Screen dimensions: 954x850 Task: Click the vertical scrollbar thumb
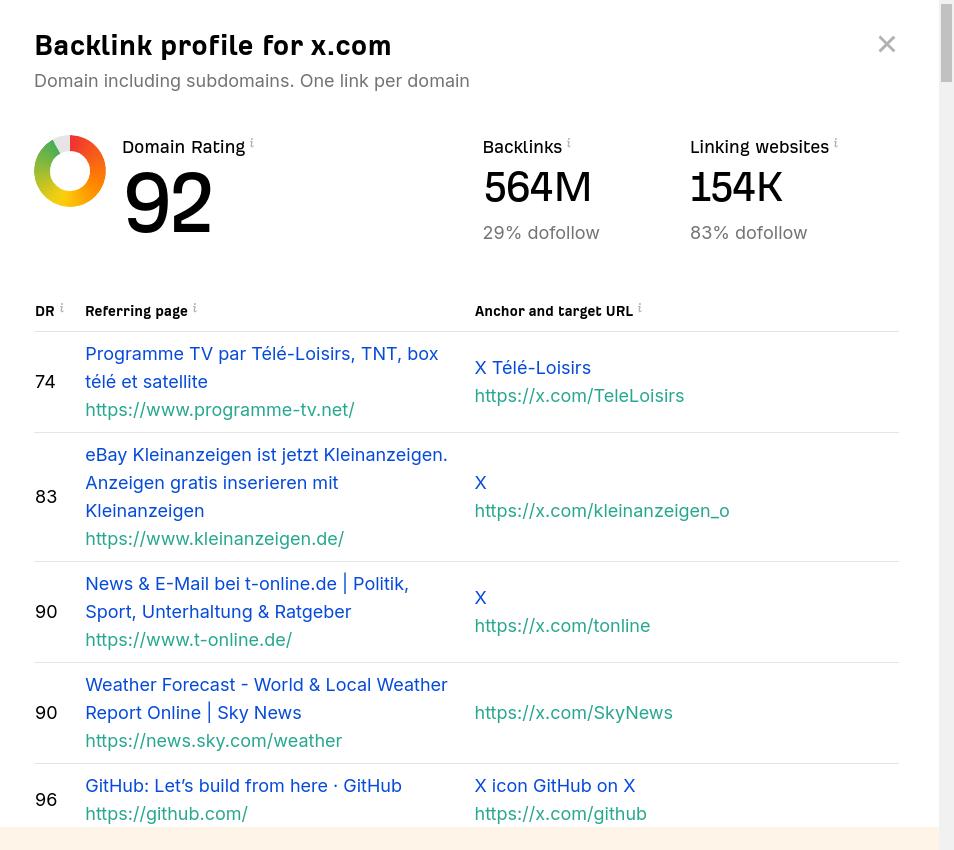click(946, 43)
